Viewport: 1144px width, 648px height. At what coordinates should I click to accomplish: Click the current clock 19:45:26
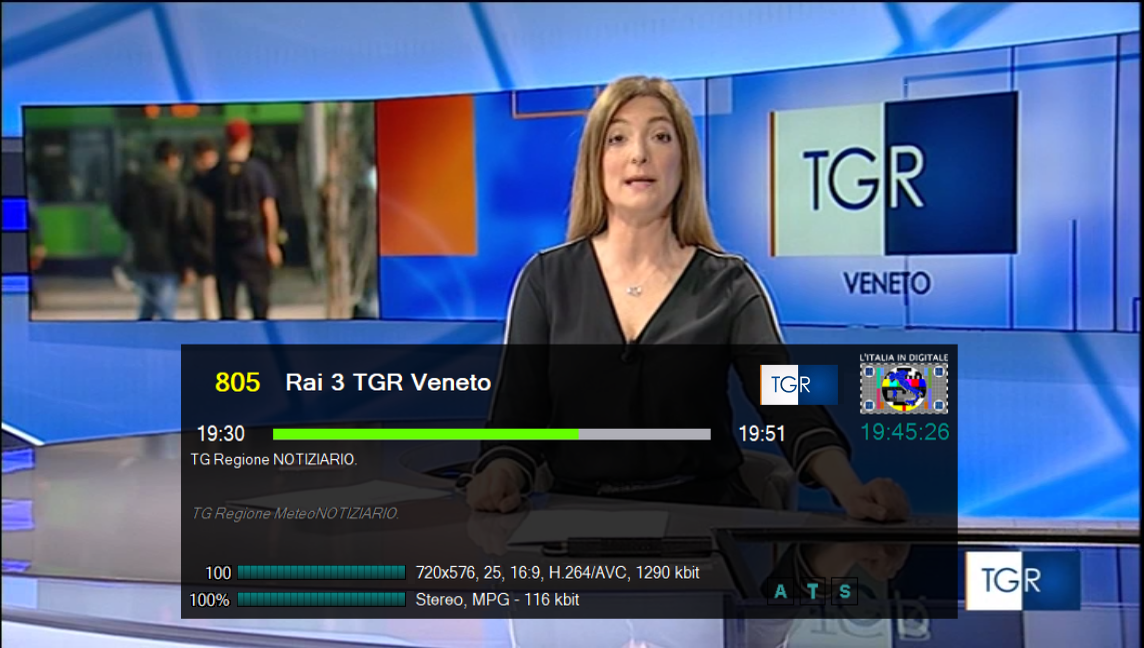tap(904, 432)
